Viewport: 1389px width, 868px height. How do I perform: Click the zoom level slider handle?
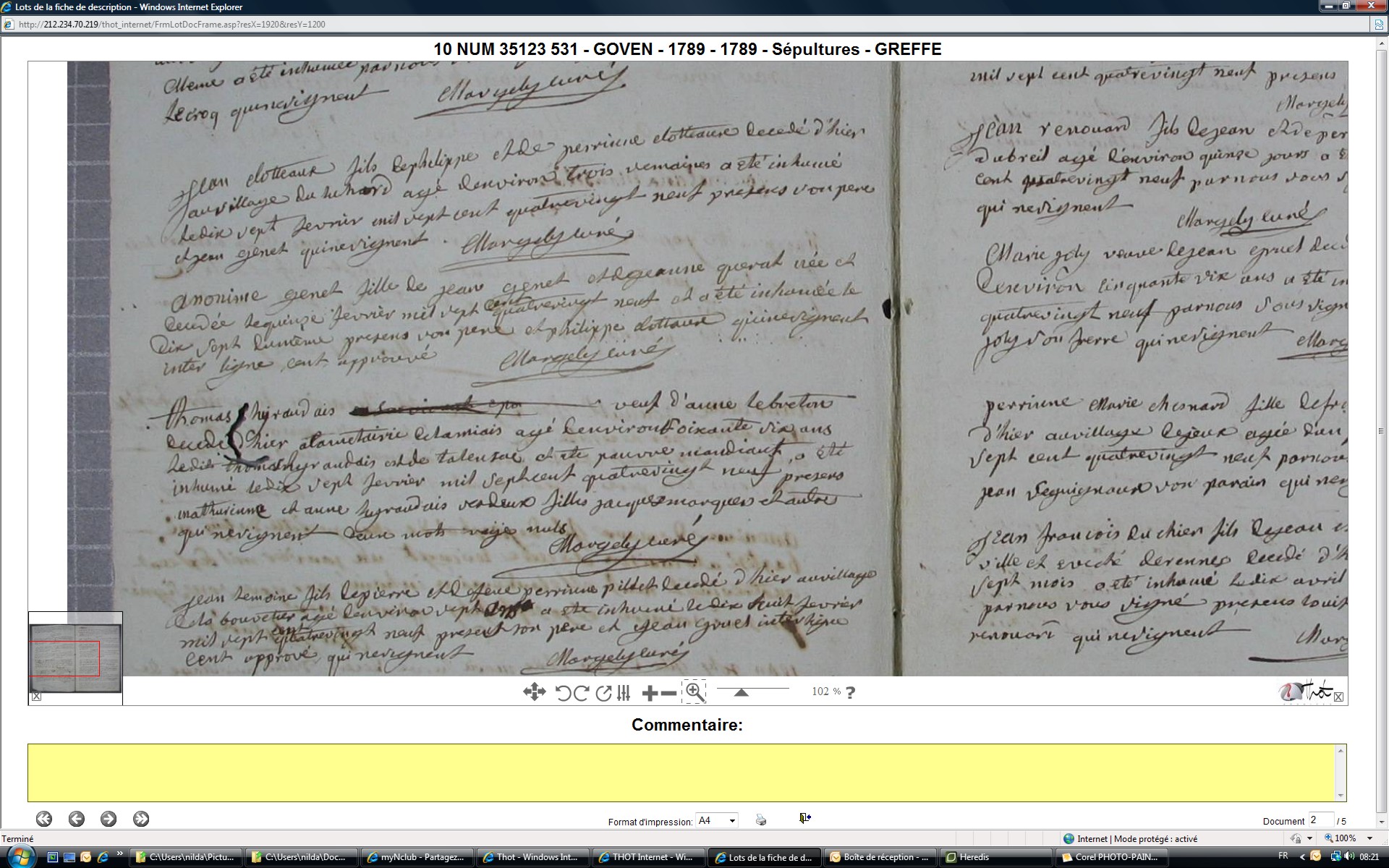click(x=741, y=693)
